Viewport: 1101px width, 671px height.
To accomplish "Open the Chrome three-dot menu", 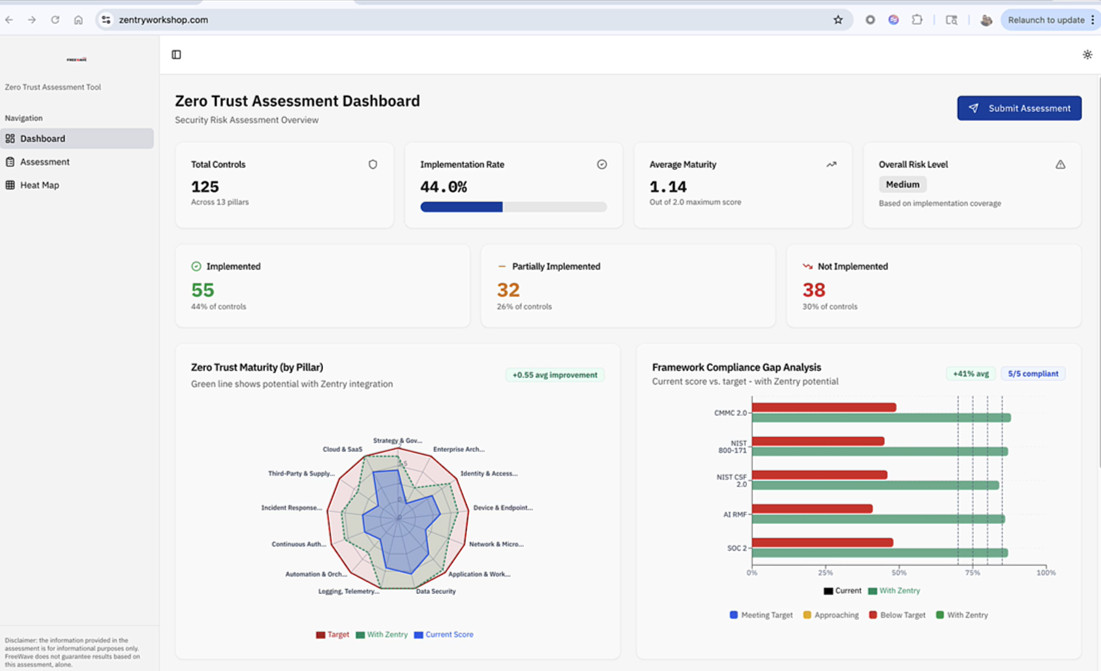I will (x=1092, y=20).
